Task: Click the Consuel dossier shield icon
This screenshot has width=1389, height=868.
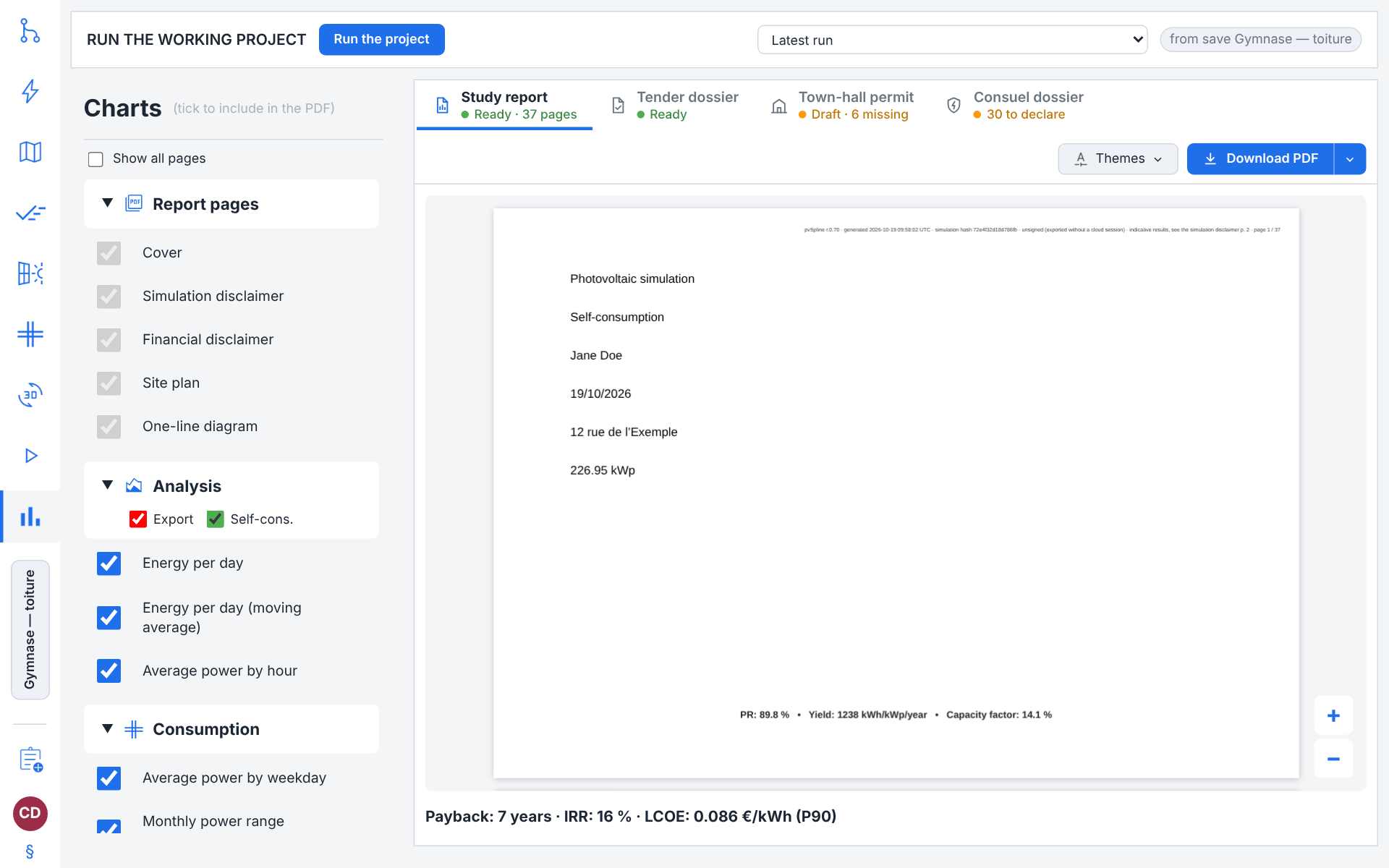Action: coord(954,106)
